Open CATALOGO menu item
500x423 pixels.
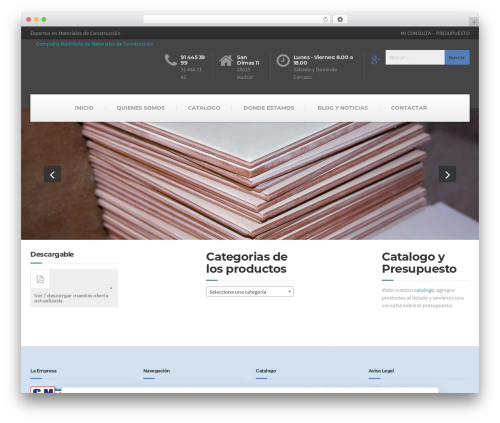[x=204, y=108]
